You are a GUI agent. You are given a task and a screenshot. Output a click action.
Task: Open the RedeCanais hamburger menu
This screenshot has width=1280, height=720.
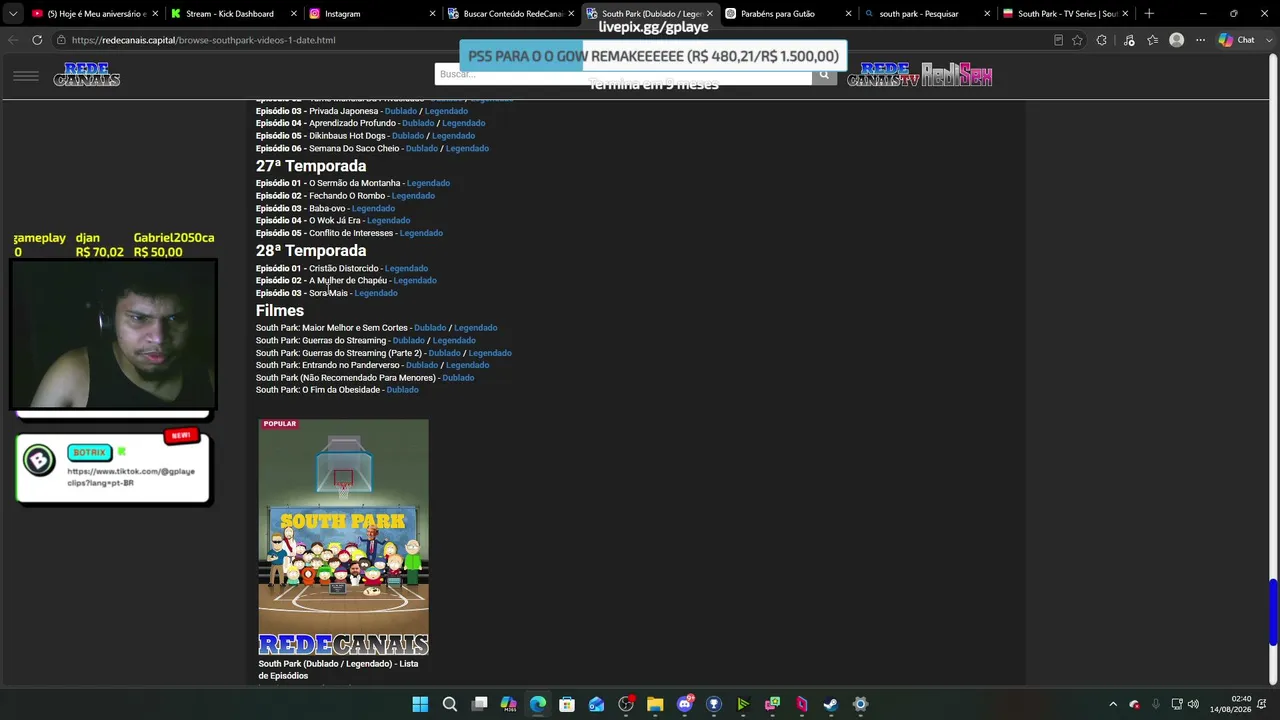(x=26, y=76)
